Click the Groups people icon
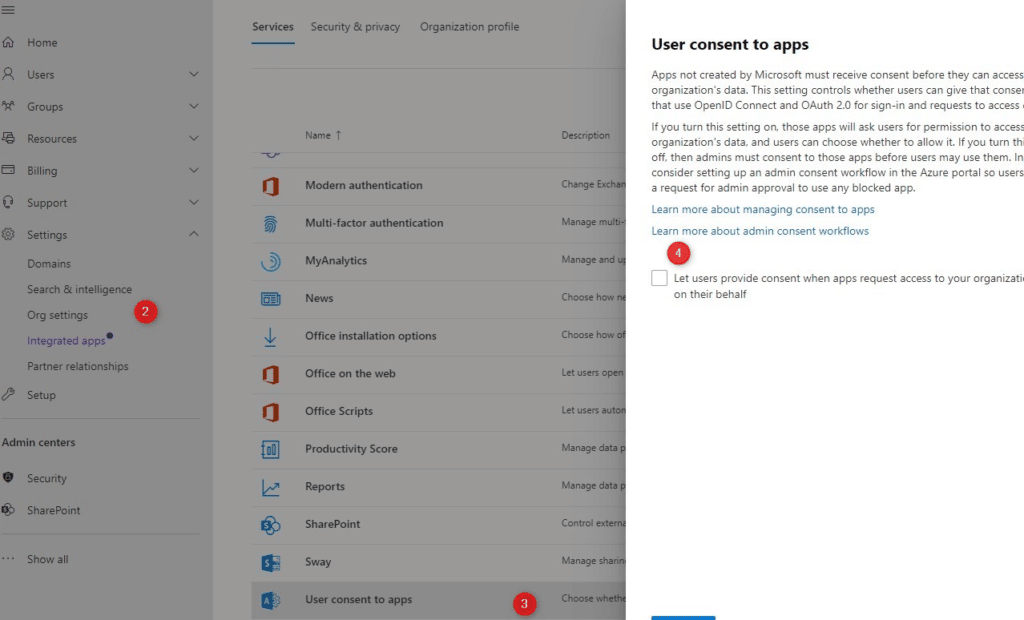This screenshot has width=1024, height=620. click(8, 106)
